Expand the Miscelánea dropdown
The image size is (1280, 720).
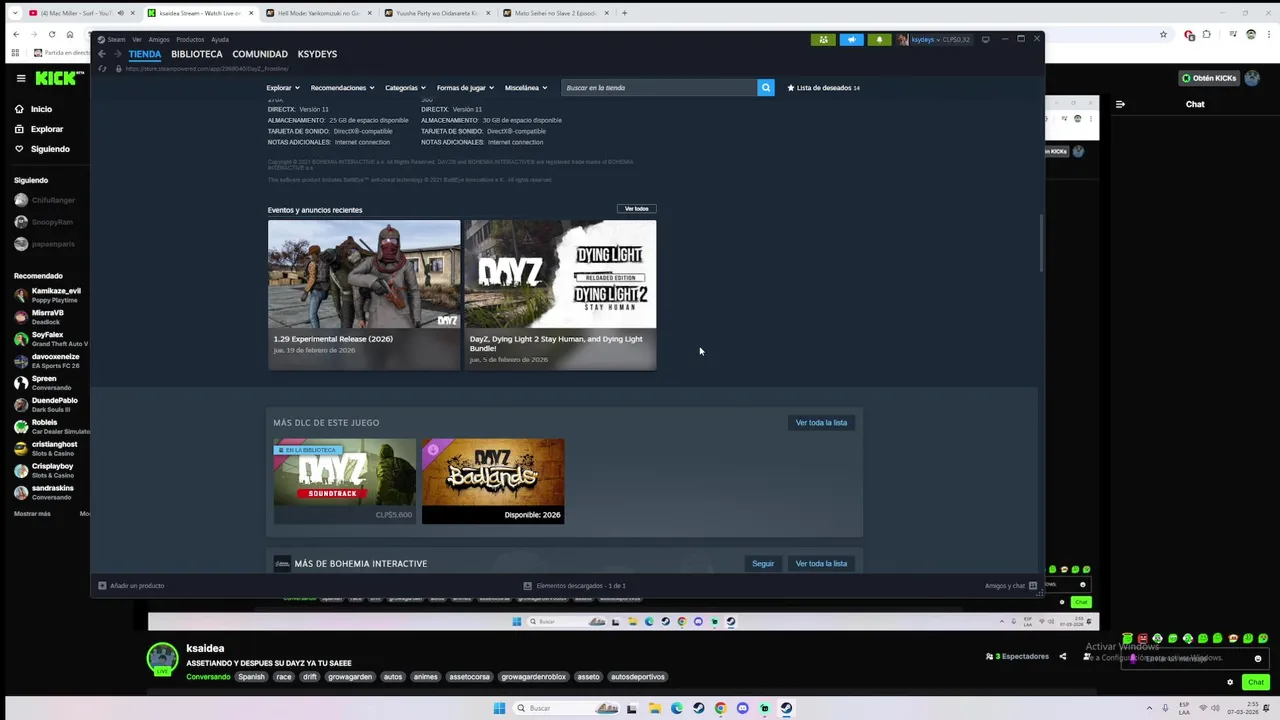[x=526, y=88]
